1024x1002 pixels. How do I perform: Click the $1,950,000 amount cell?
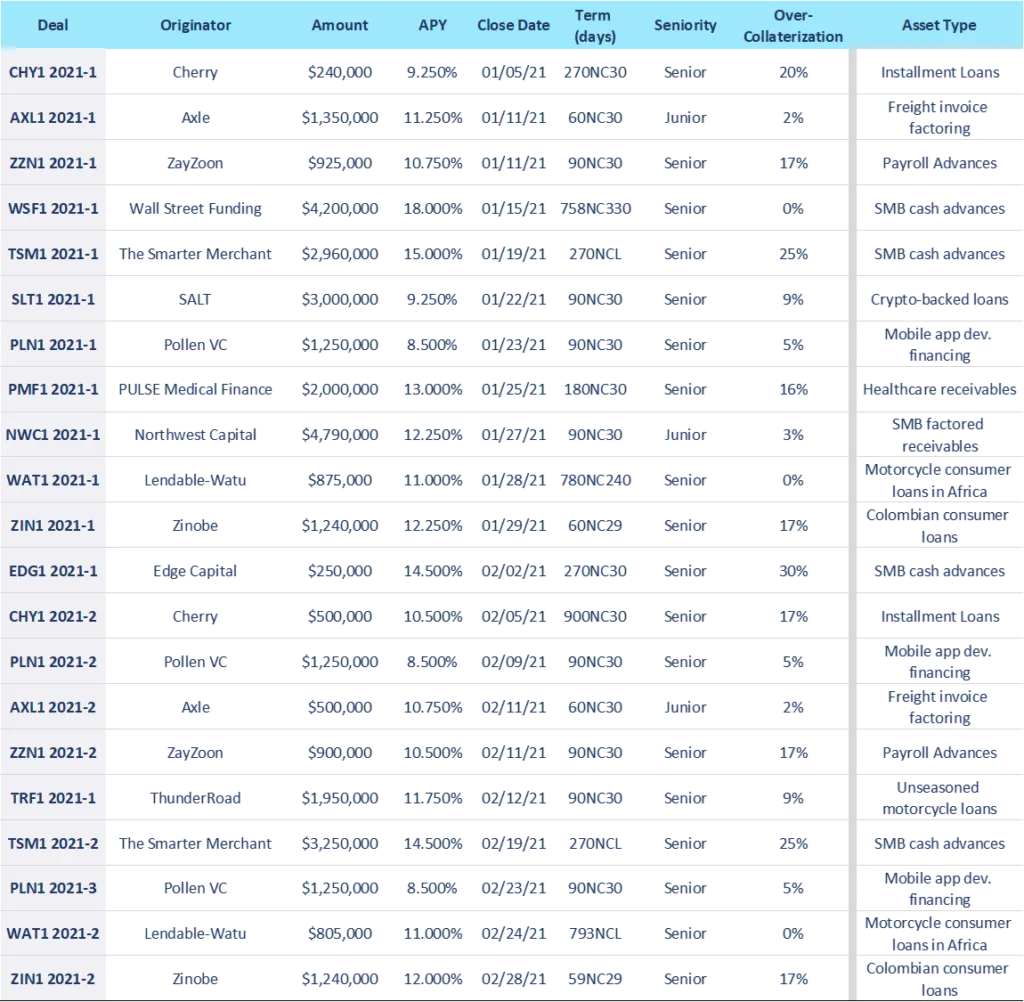340,798
